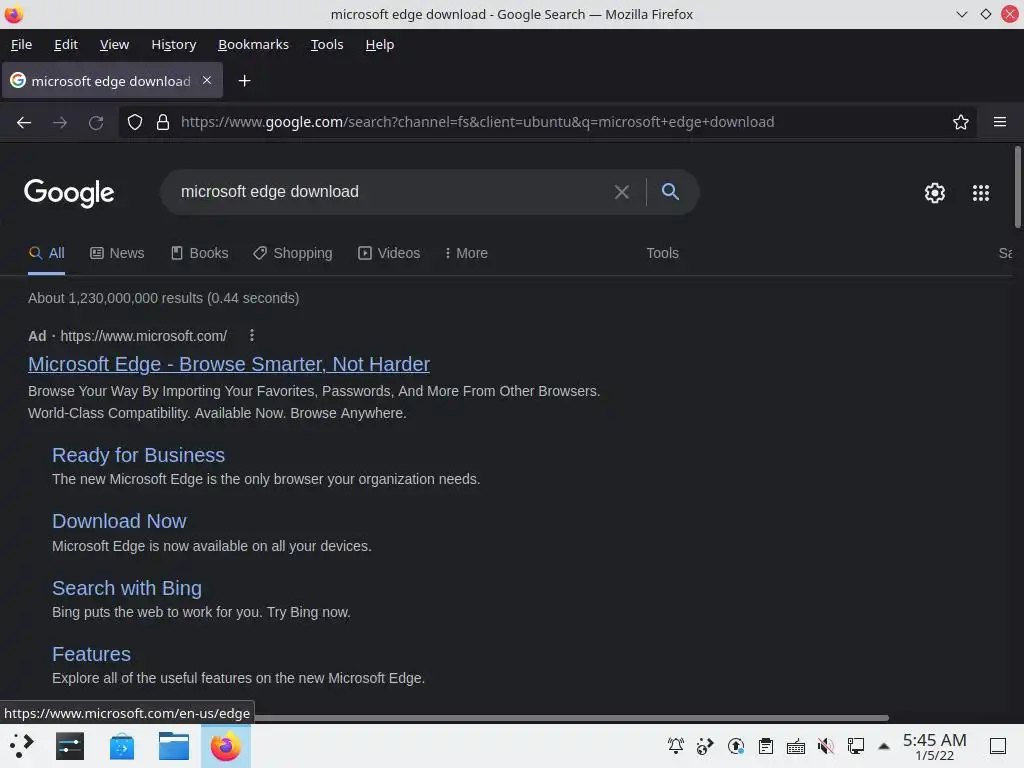Open the Help menu
The width and height of the screenshot is (1024, 768).
pyautogui.click(x=379, y=44)
